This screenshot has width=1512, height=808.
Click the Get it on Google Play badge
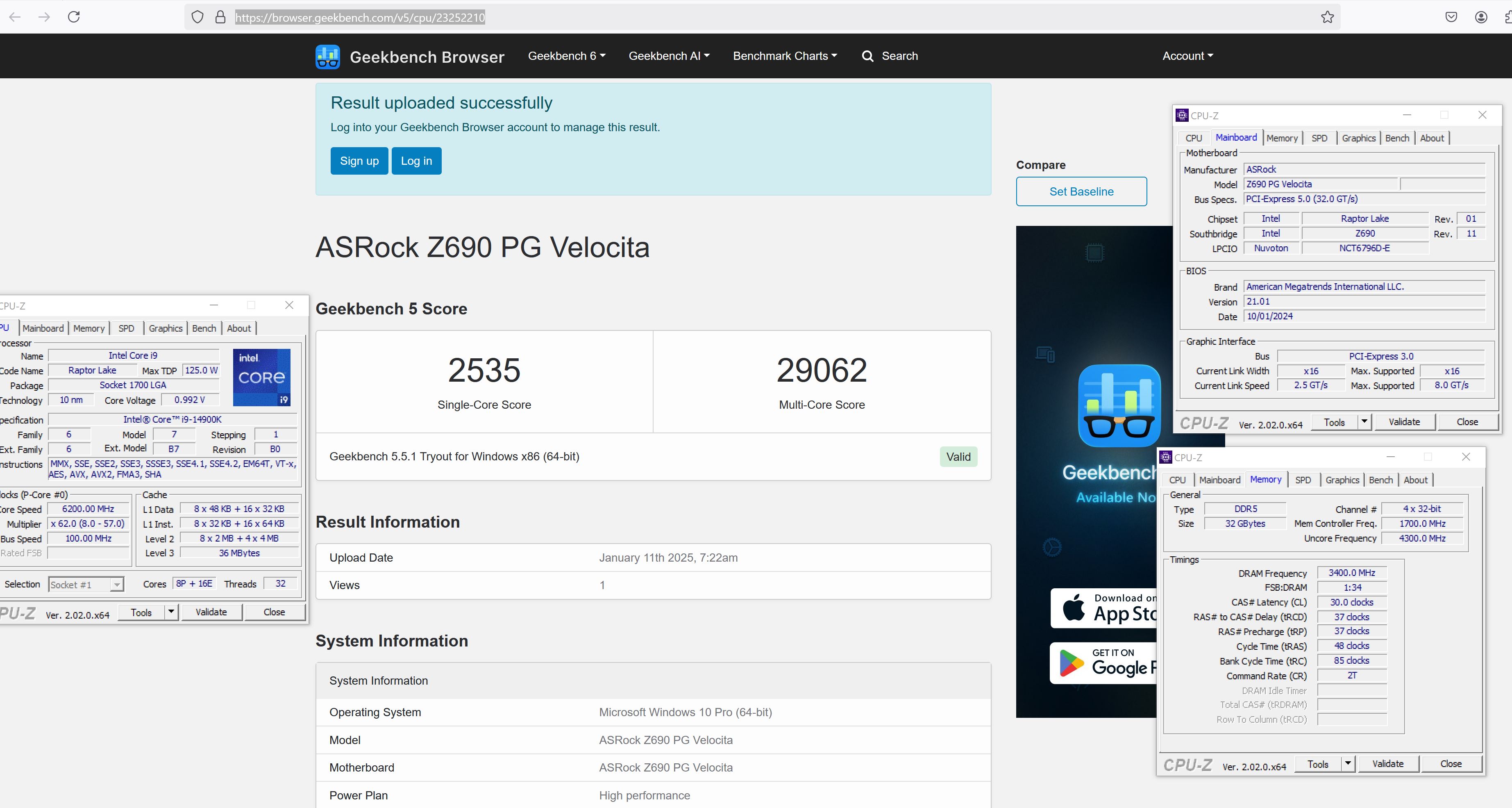1103,662
